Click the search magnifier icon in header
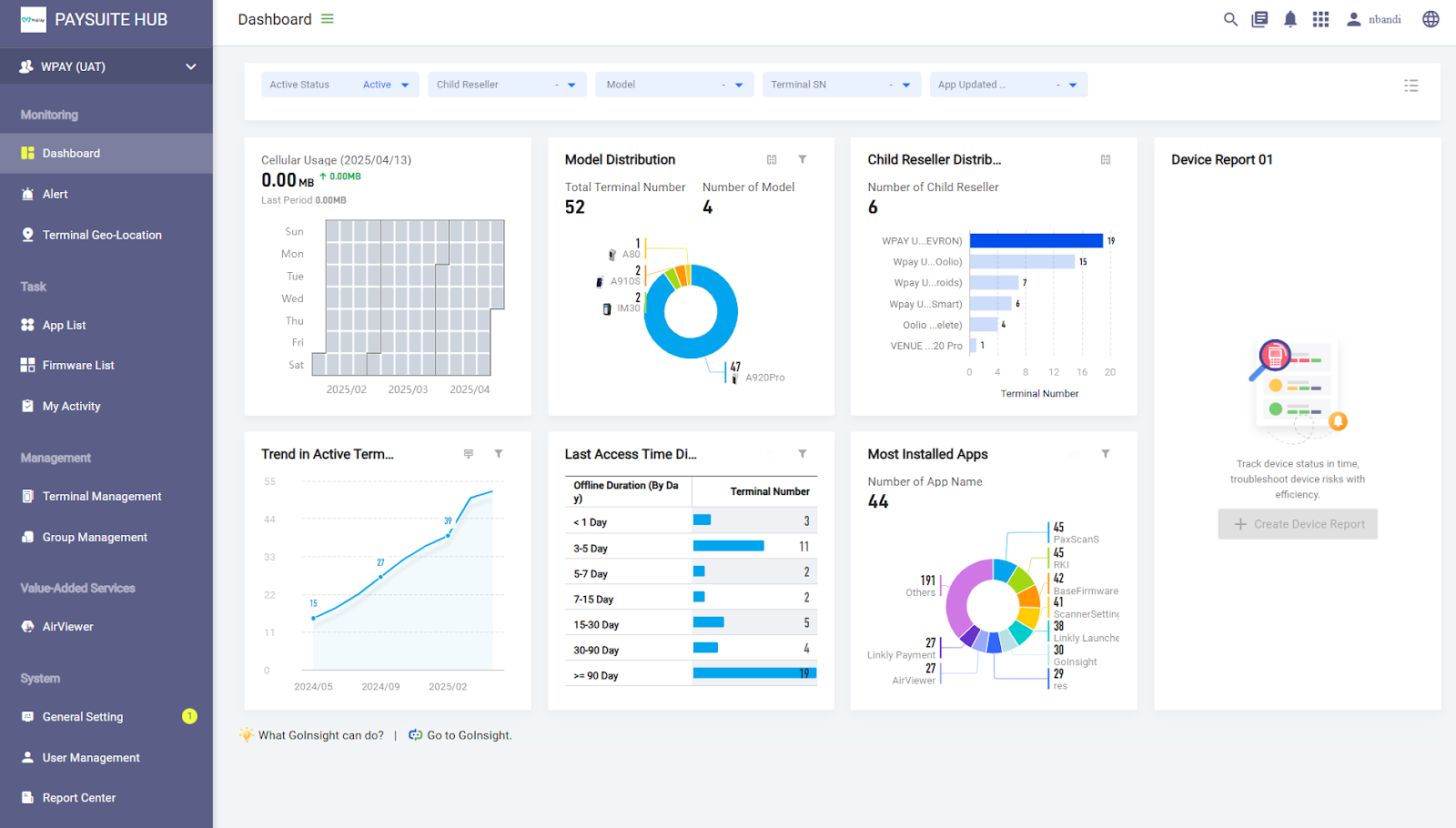The height and width of the screenshot is (828, 1456). pos(1230,19)
